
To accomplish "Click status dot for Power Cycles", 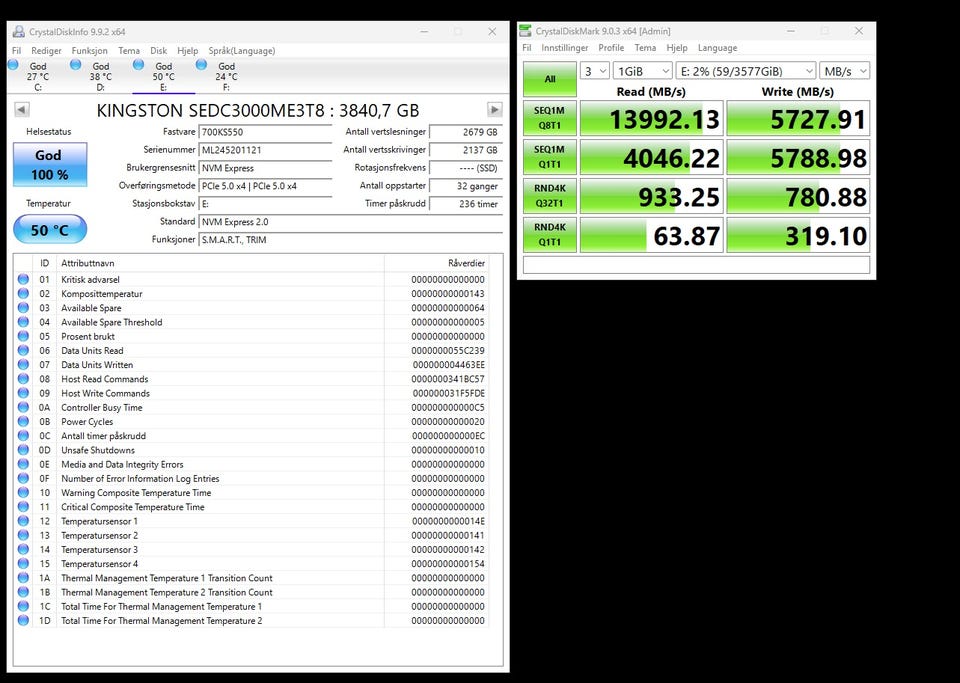I will 23,421.
